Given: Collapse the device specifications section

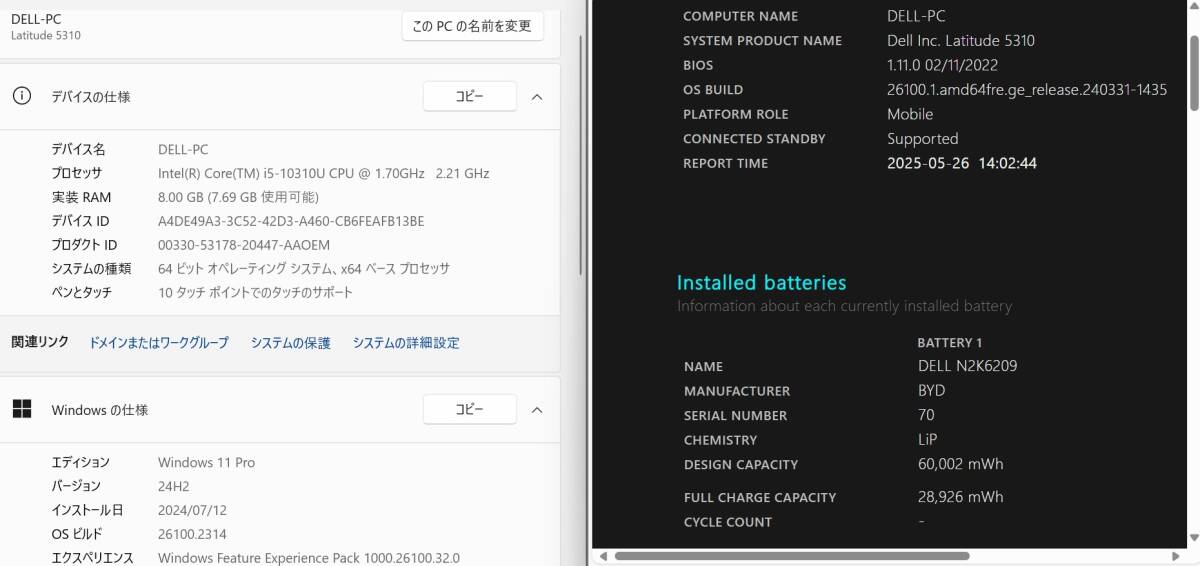Looking at the screenshot, I should point(537,97).
